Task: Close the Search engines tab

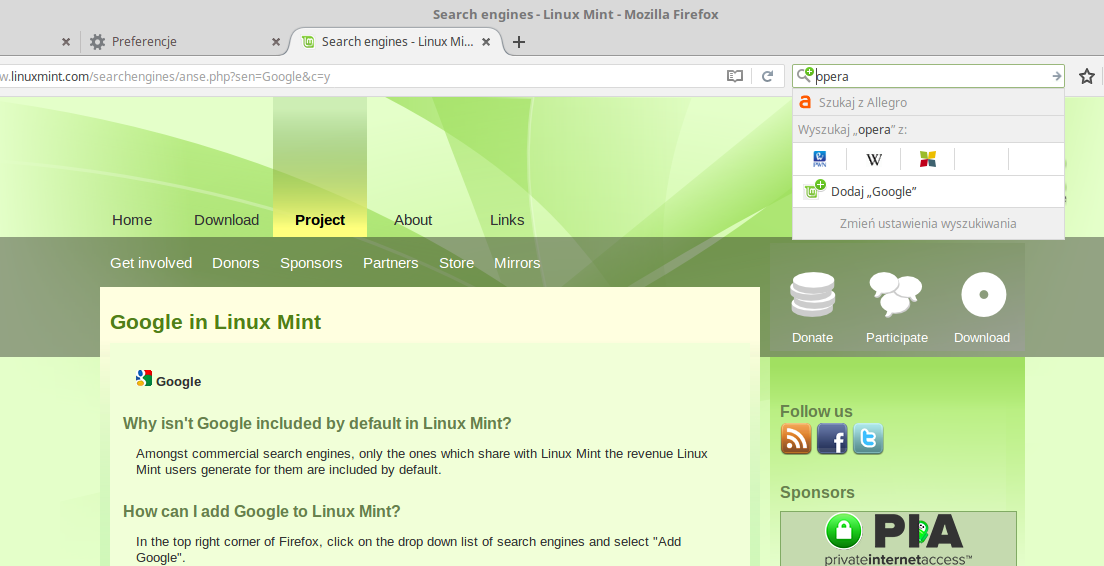Action: pyautogui.click(x=486, y=42)
